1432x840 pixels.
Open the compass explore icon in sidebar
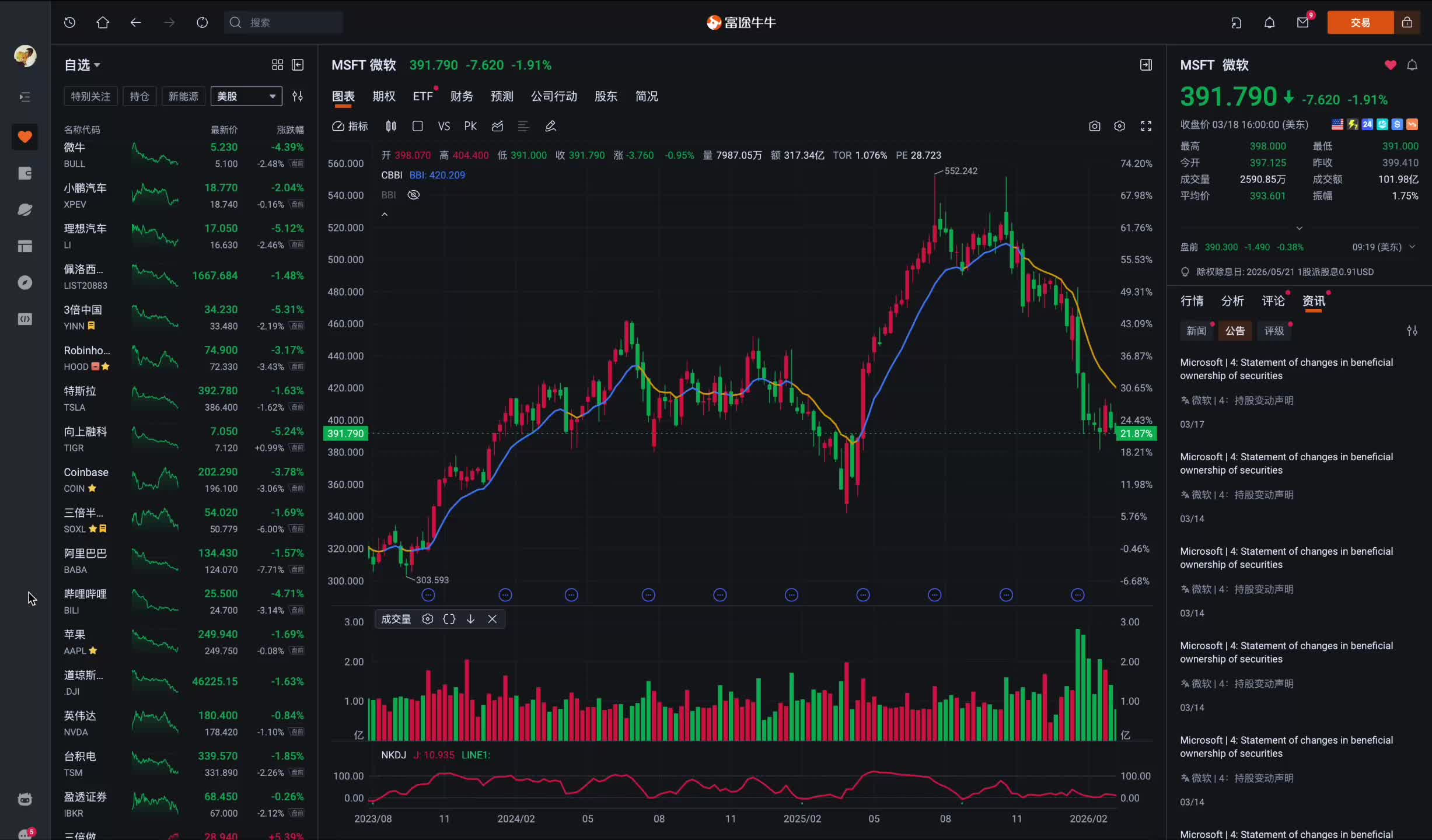25,283
